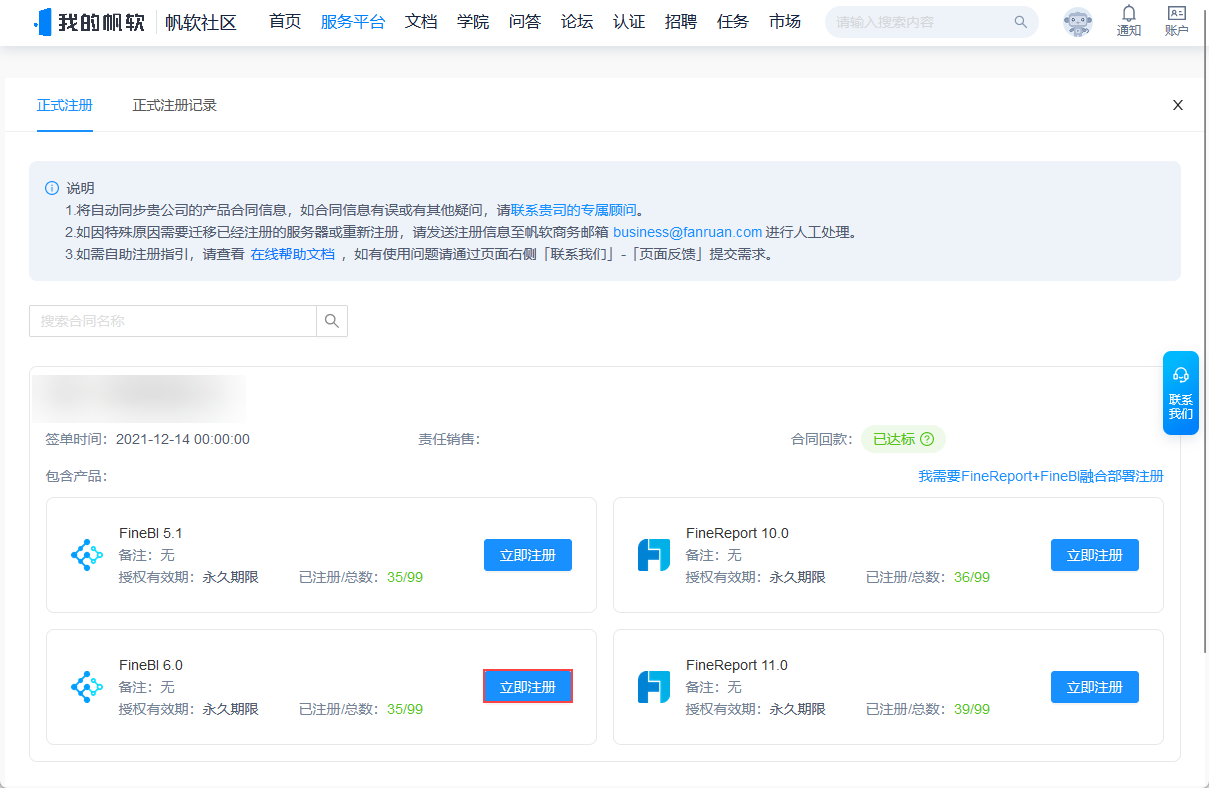Close the registration panel with X
The image size is (1209, 788).
pyautogui.click(x=1178, y=105)
